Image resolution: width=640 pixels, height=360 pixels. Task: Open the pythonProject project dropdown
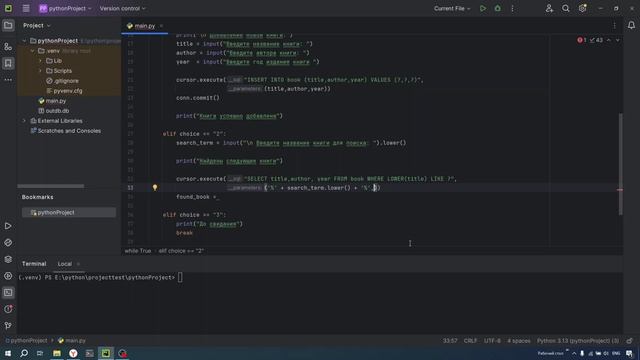65,8
